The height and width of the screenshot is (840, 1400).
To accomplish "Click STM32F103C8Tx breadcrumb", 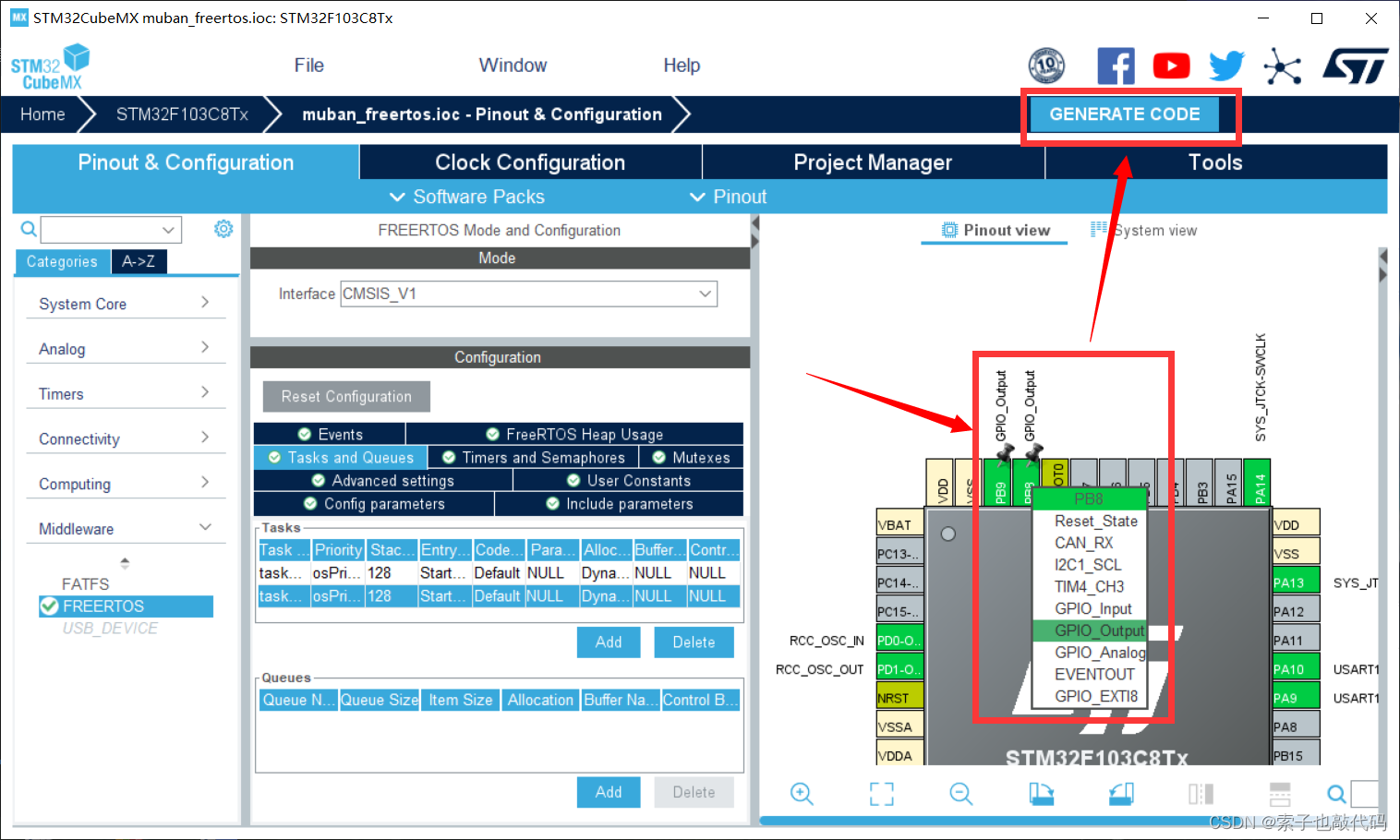I will click(182, 114).
